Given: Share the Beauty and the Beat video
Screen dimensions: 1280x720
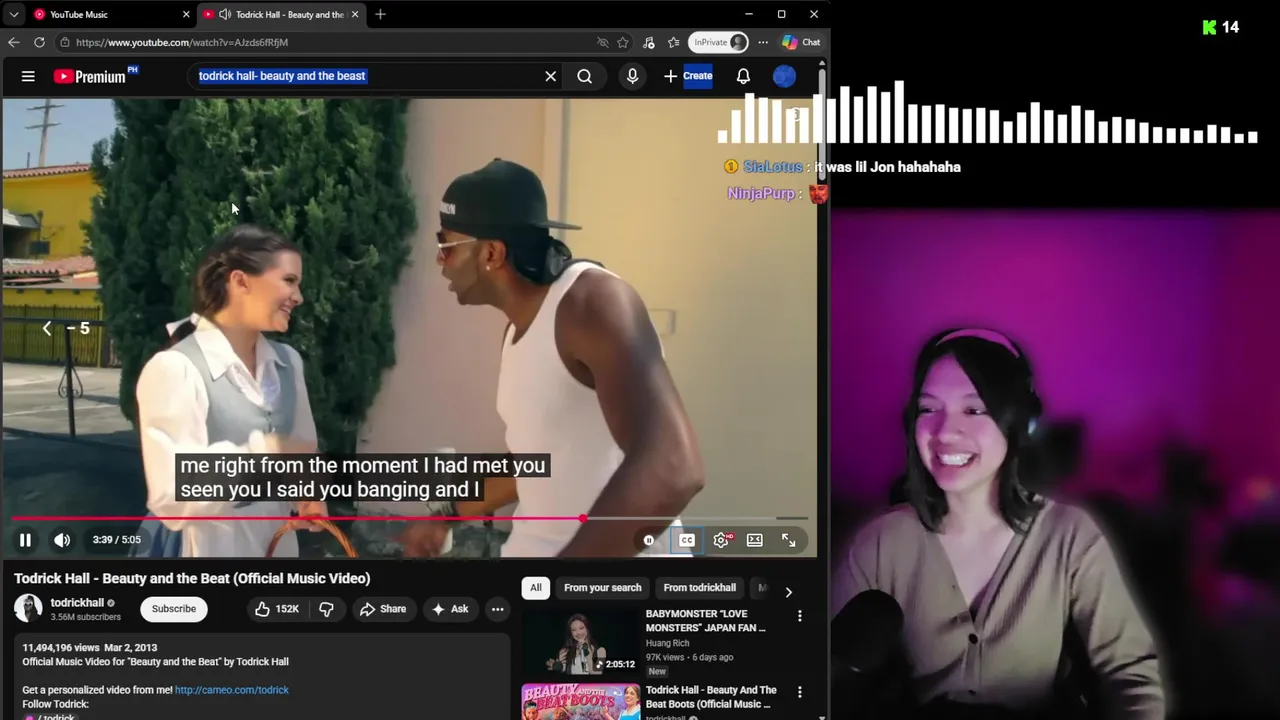Looking at the screenshot, I should (383, 609).
